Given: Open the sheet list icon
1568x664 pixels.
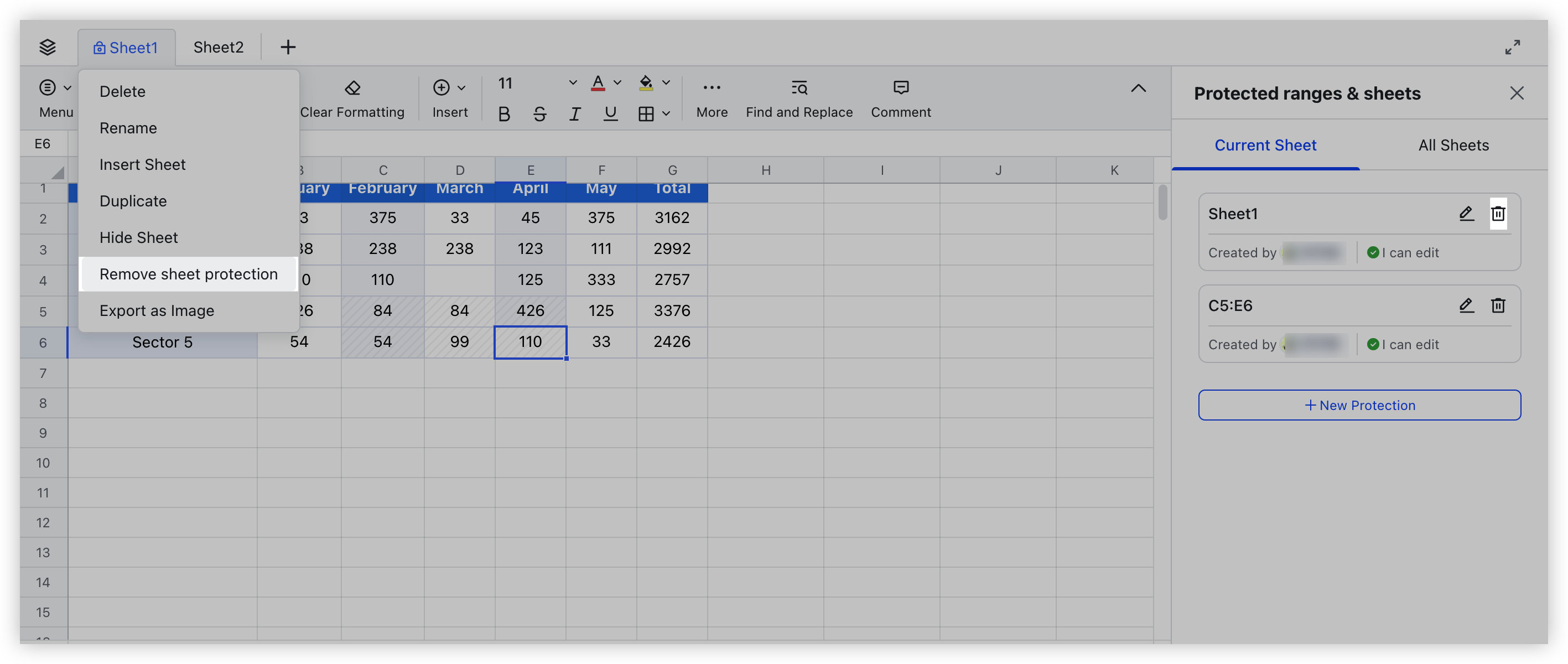Looking at the screenshot, I should [49, 47].
